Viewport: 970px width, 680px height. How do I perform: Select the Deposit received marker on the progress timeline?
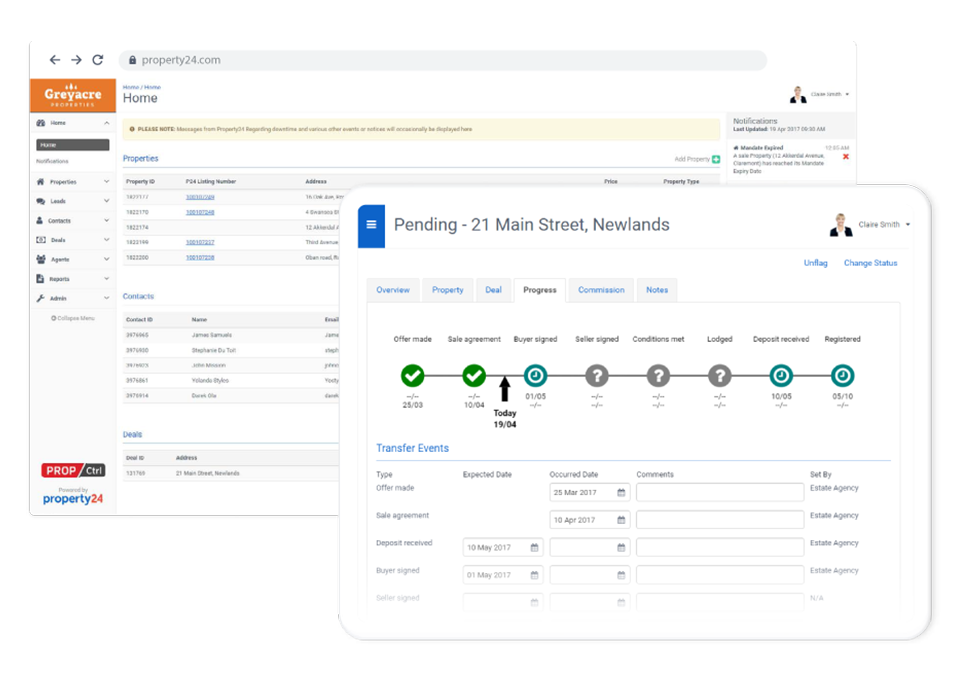pos(781,377)
